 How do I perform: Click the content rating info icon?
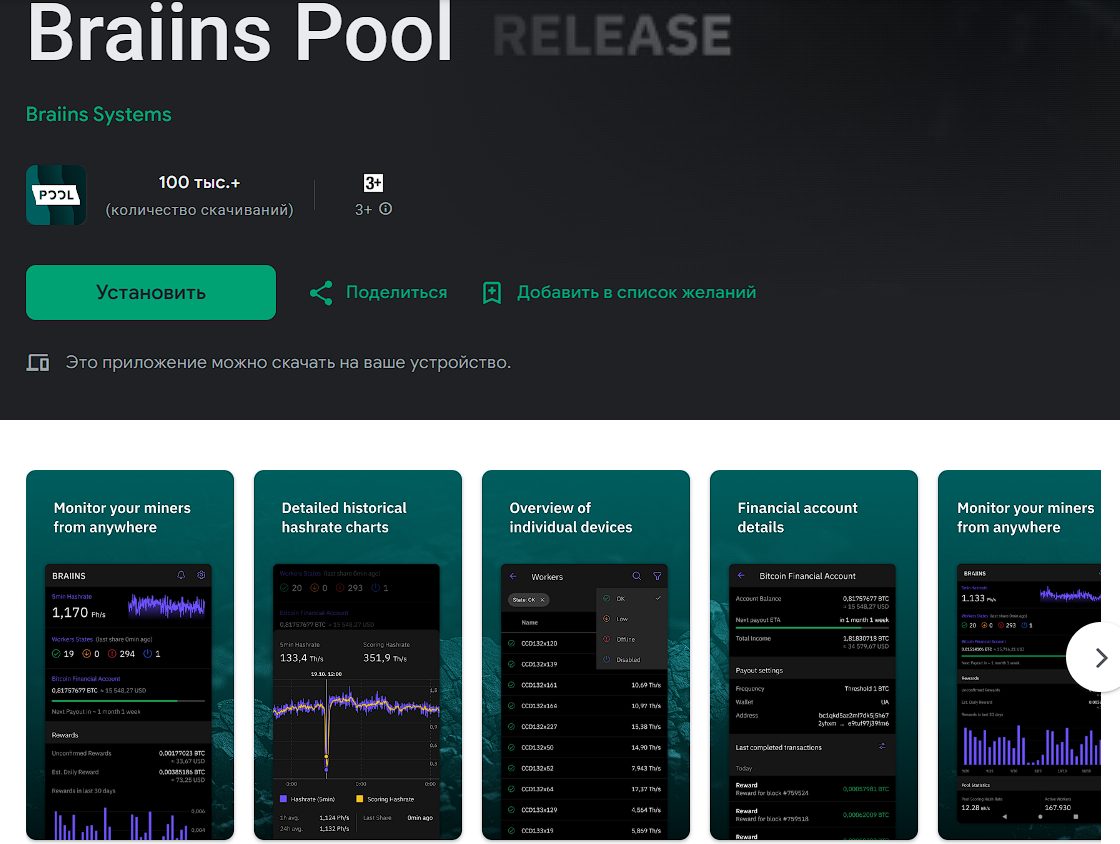click(386, 209)
